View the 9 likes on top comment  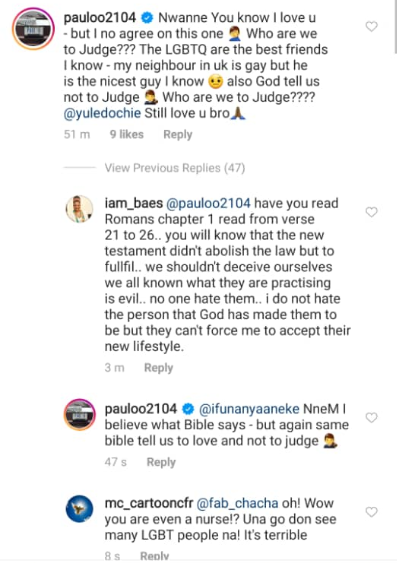tap(127, 135)
